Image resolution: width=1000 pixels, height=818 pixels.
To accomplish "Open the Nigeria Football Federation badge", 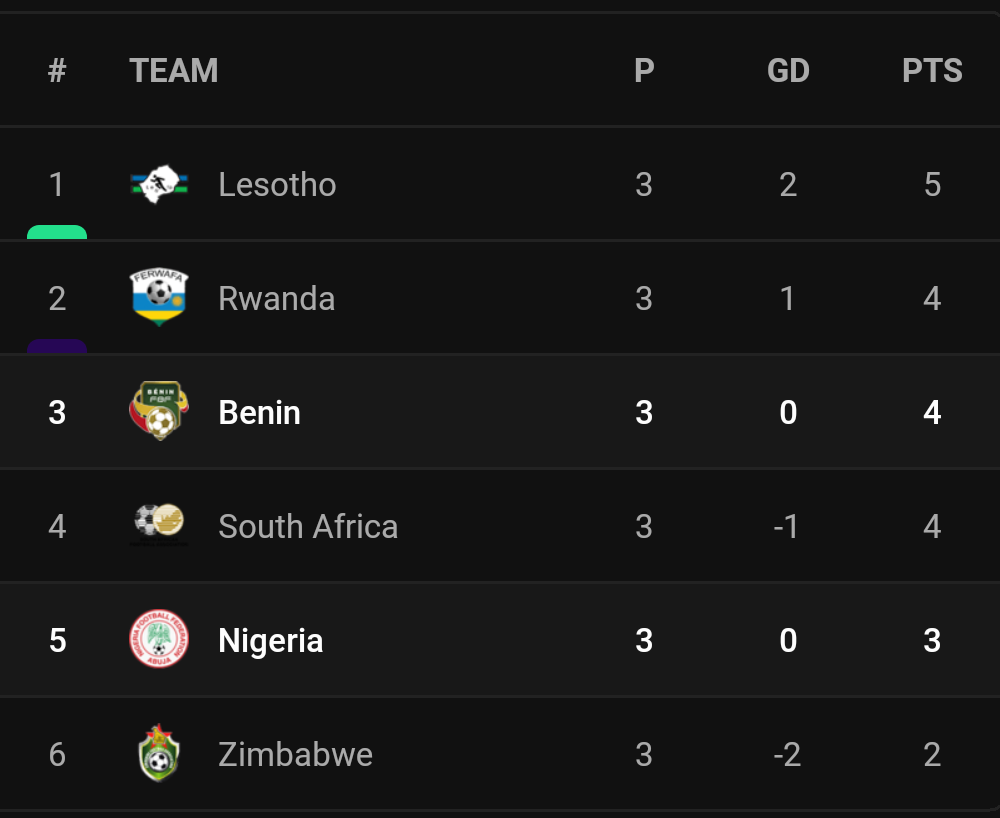I will (x=157, y=640).
